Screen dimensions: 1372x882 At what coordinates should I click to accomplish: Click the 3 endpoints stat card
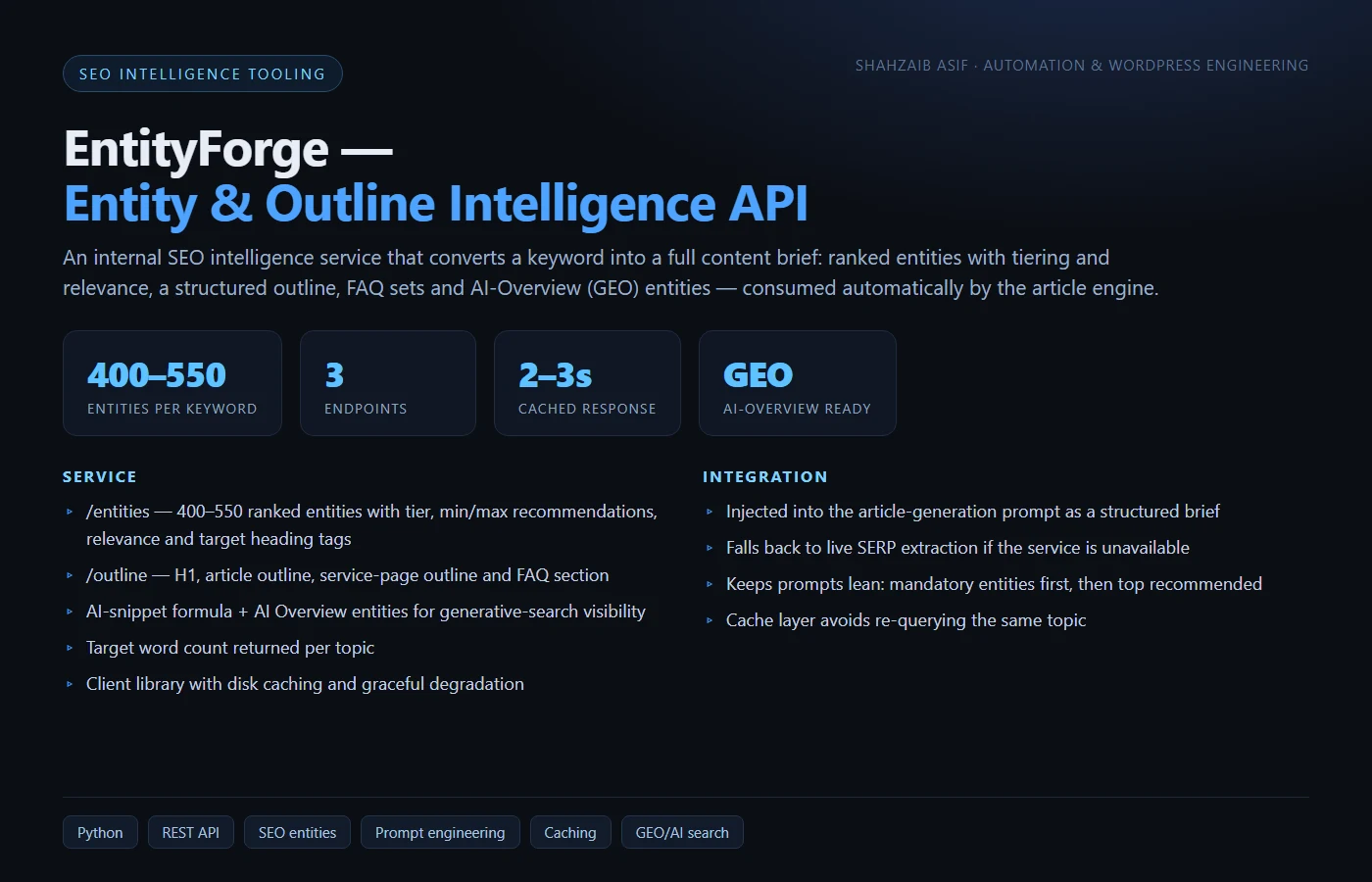point(388,383)
